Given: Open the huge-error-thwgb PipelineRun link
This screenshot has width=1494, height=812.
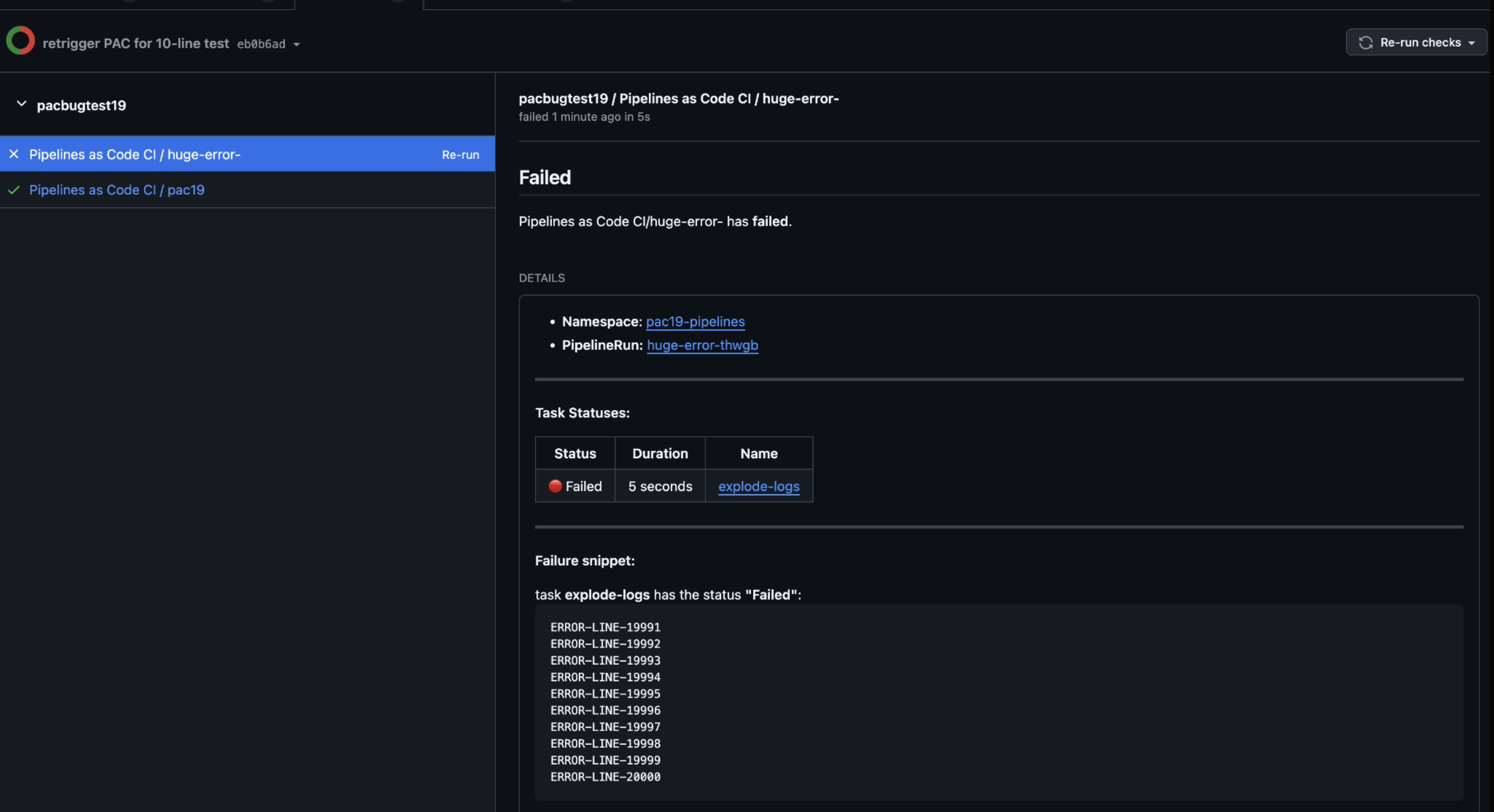Looking at the screenshot, I should tap(702, 345).
